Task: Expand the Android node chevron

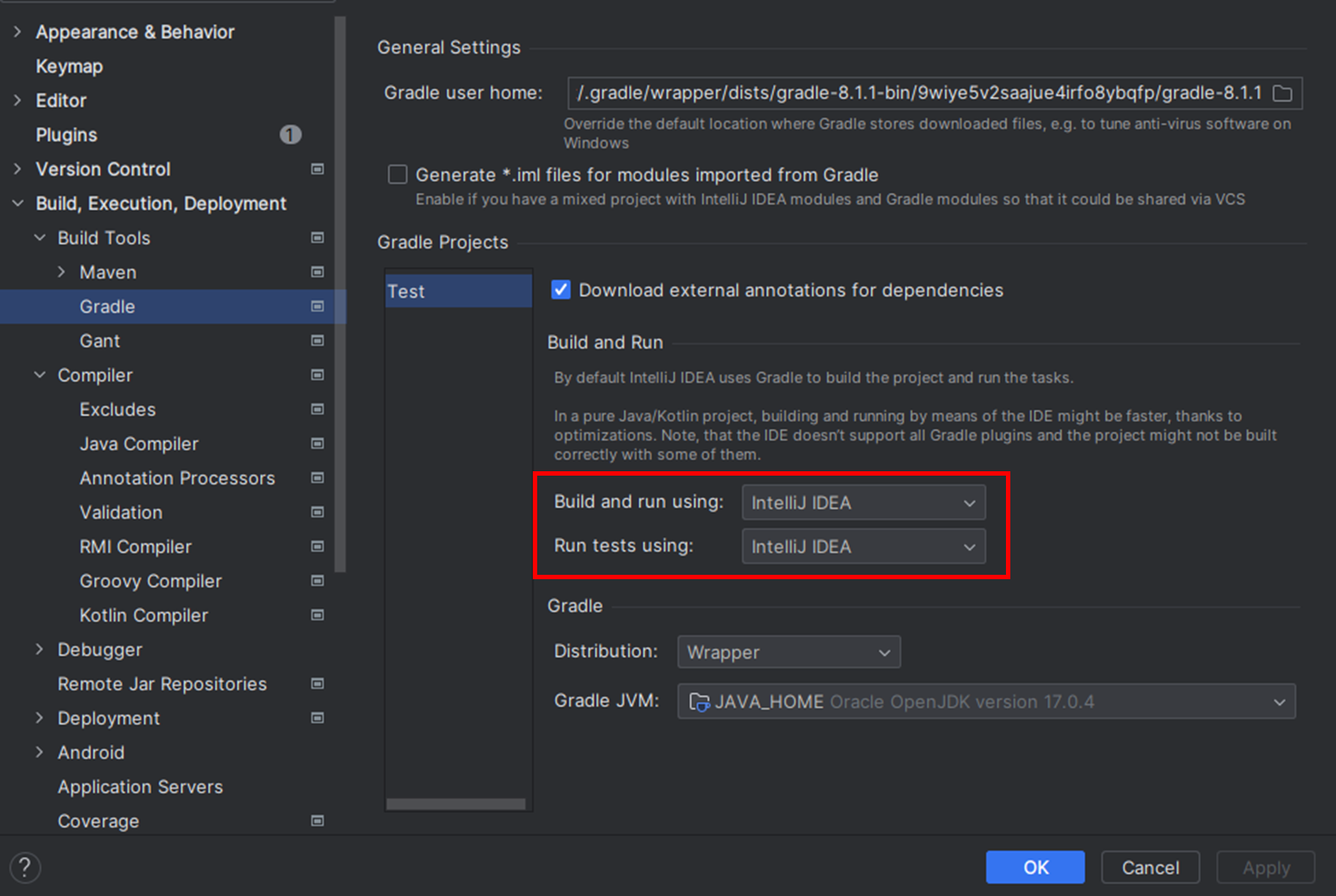Action: 40,751
